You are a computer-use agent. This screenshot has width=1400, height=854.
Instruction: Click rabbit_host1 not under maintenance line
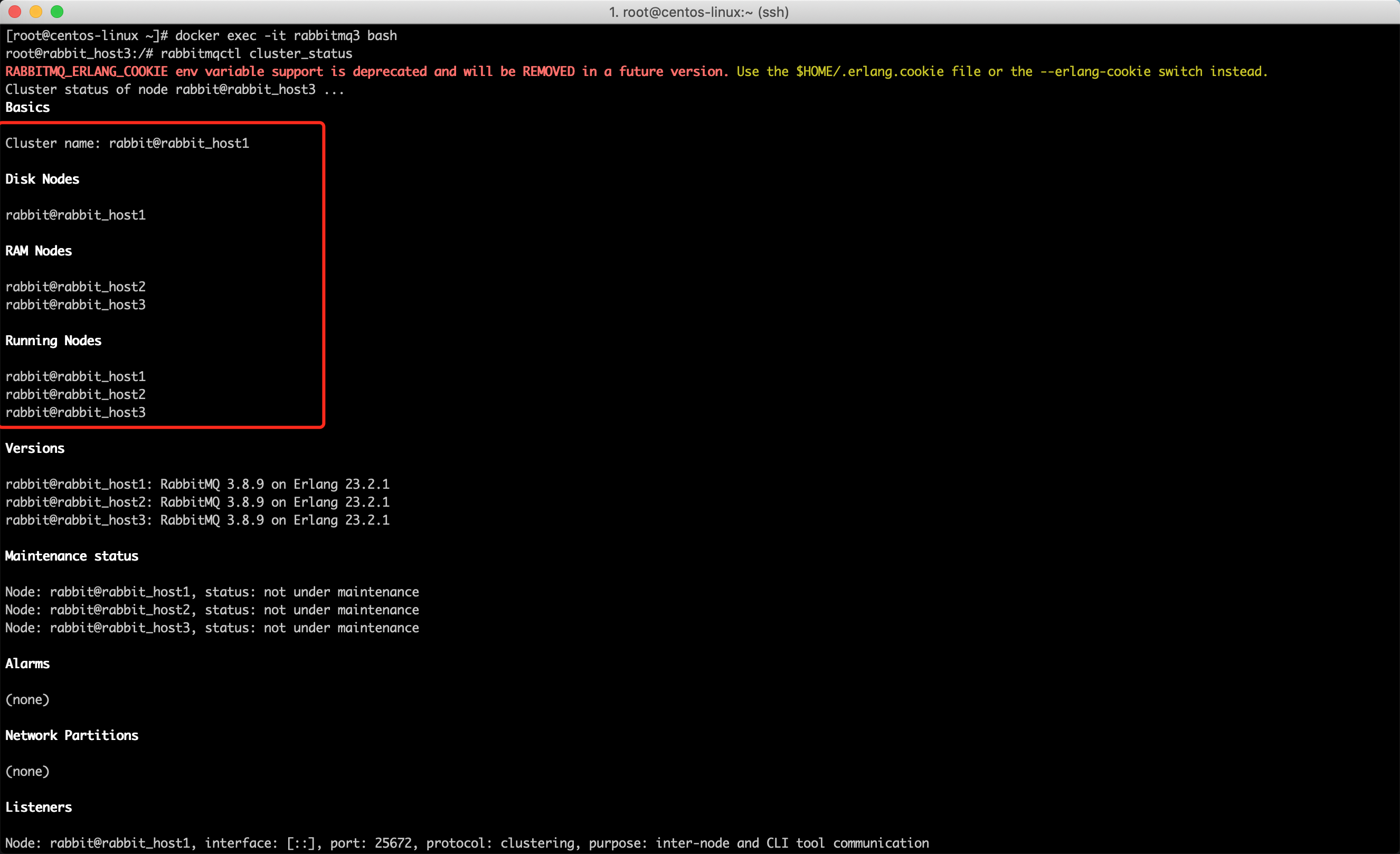[x=212, y=592]
